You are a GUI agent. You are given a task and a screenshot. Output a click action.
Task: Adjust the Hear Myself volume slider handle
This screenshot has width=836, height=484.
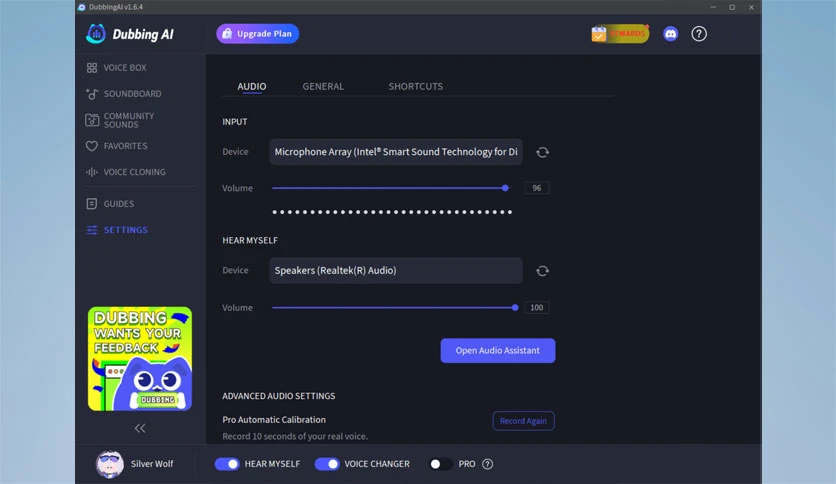pos(515,308)
